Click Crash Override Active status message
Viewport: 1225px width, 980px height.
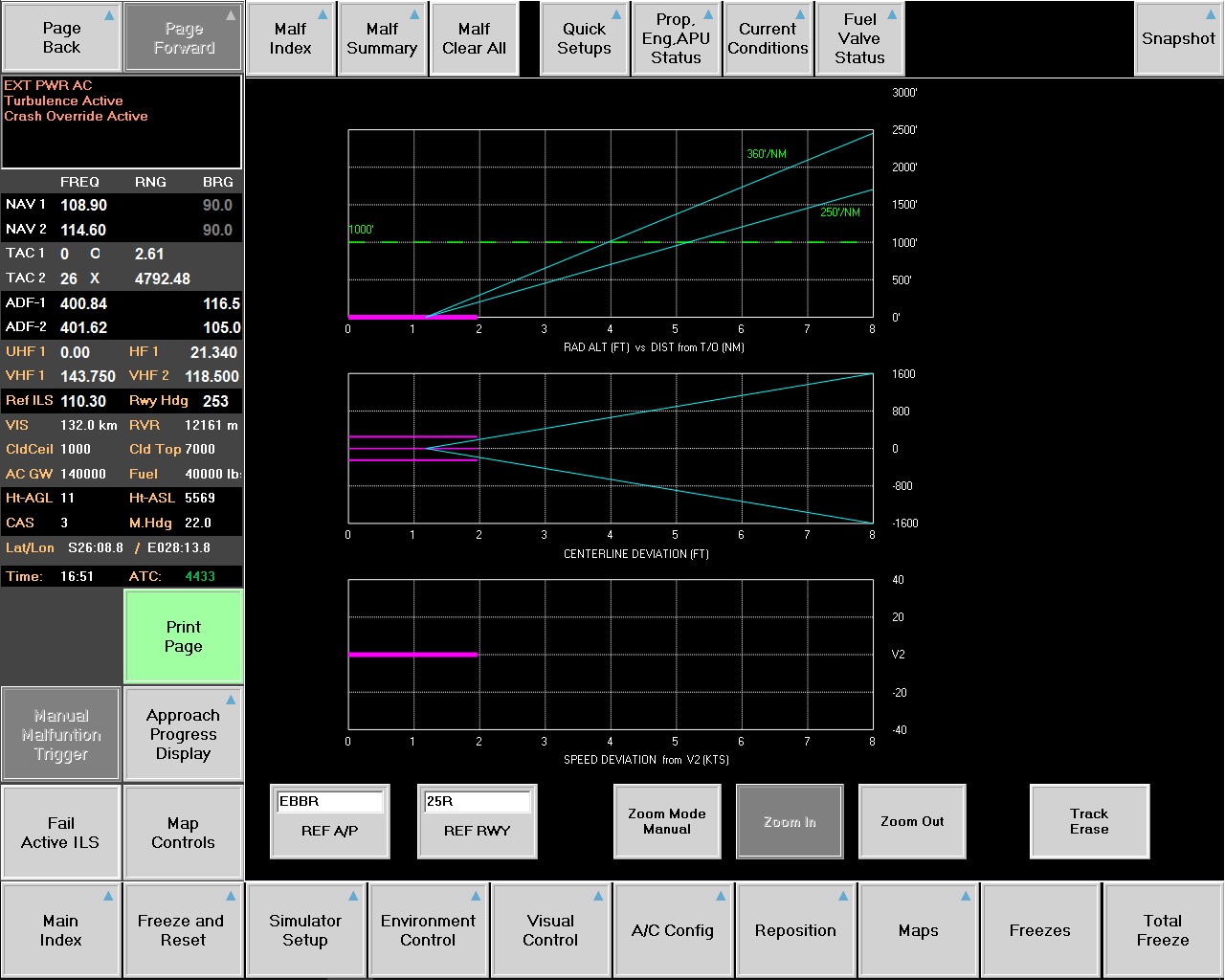(x=77, y=116)
